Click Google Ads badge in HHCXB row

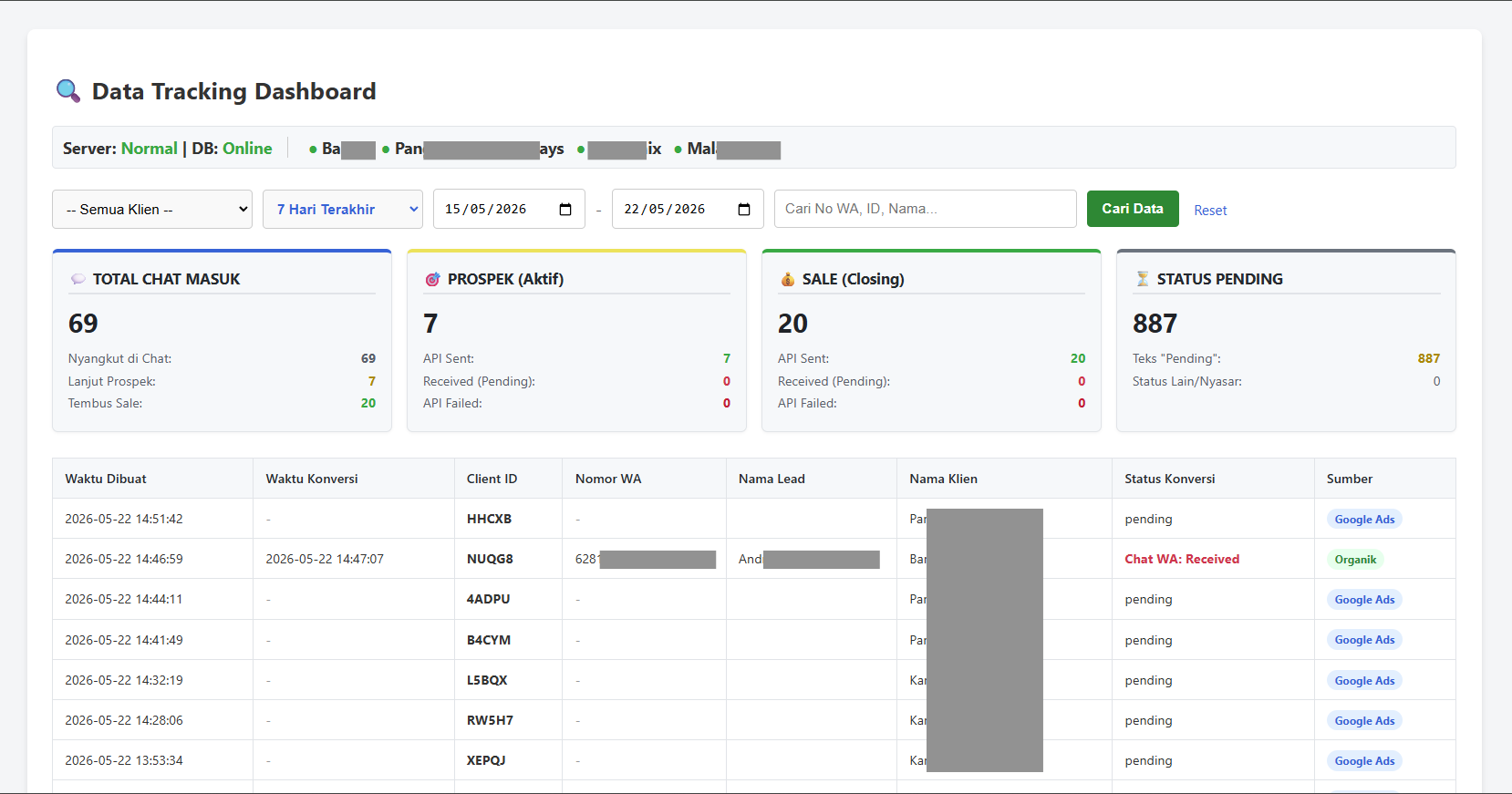[x=1364, y=520]
